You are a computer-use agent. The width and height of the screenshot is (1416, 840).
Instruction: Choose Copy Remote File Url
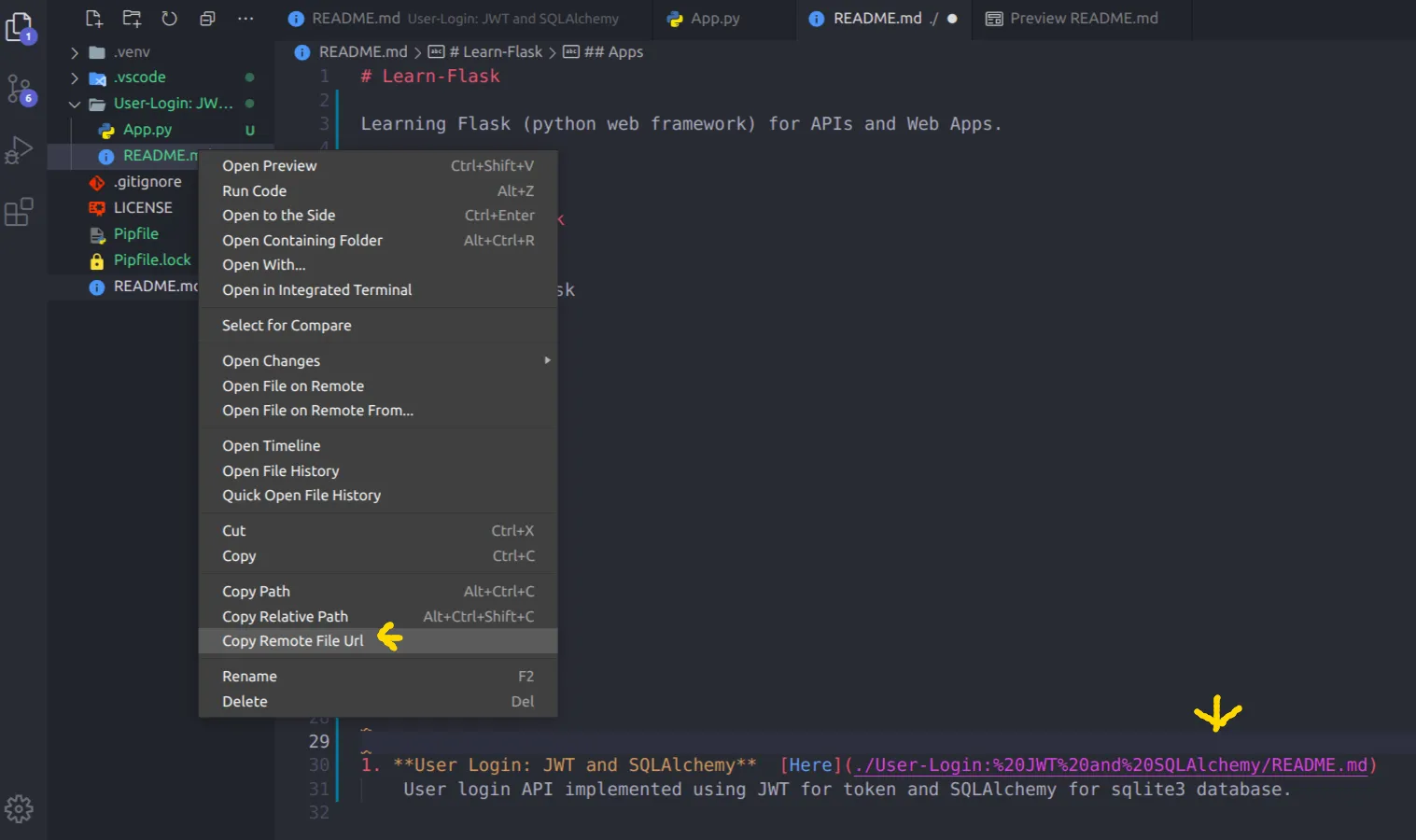(x=378, y=641)
